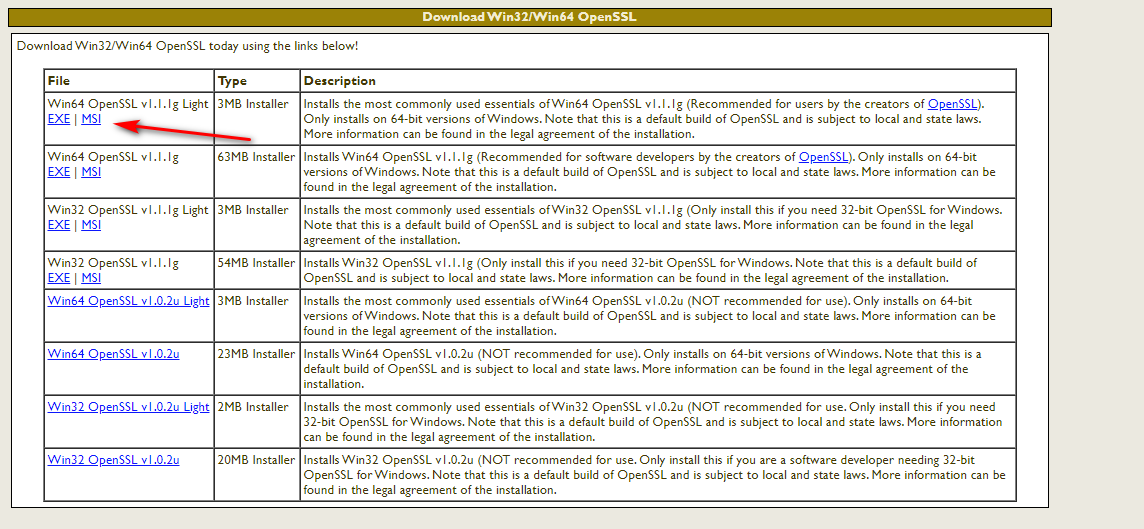Click MSI link under 54MB Win32 OpenSSL v1.1.1g
Image resolution: width=1144 pixels, height=529 pixels.
[x=91, y=278]
